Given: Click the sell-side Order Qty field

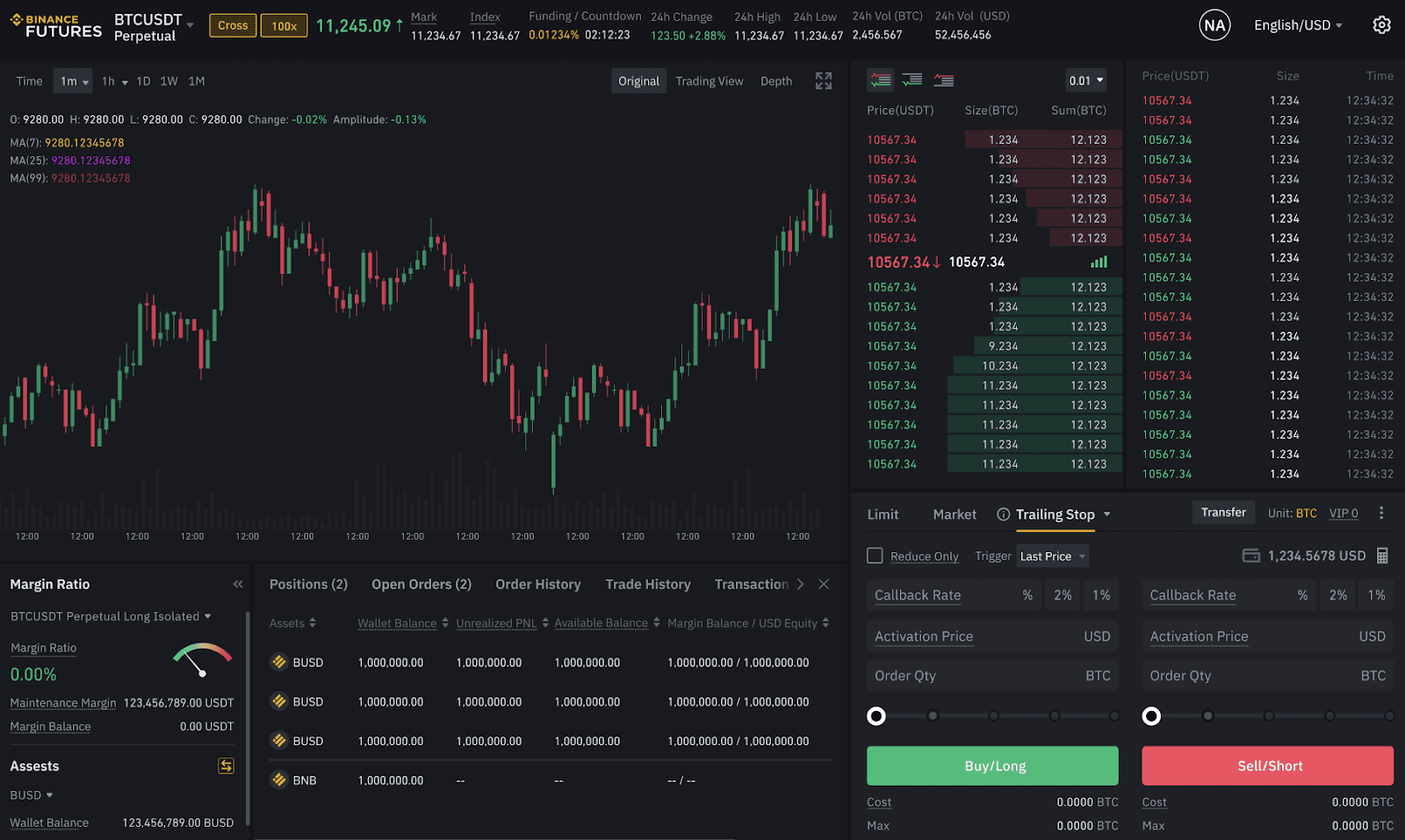Looking at the screenshot, I should pos(1267,676).
